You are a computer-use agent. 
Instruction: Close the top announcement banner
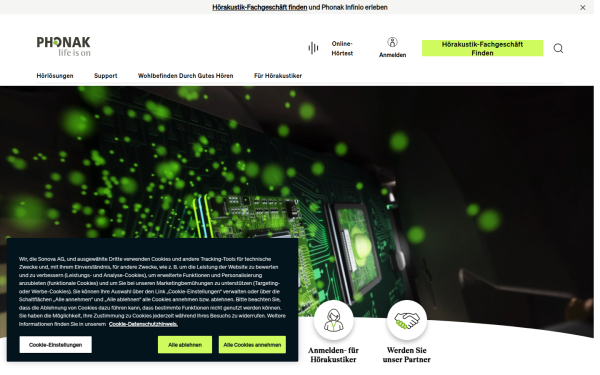[x=582, y=7]
